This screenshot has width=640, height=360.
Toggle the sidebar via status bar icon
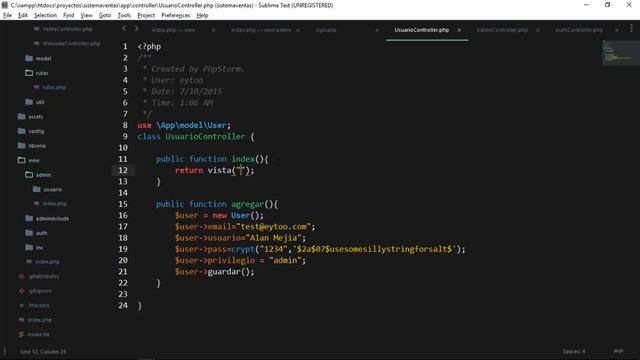point(4,351)
